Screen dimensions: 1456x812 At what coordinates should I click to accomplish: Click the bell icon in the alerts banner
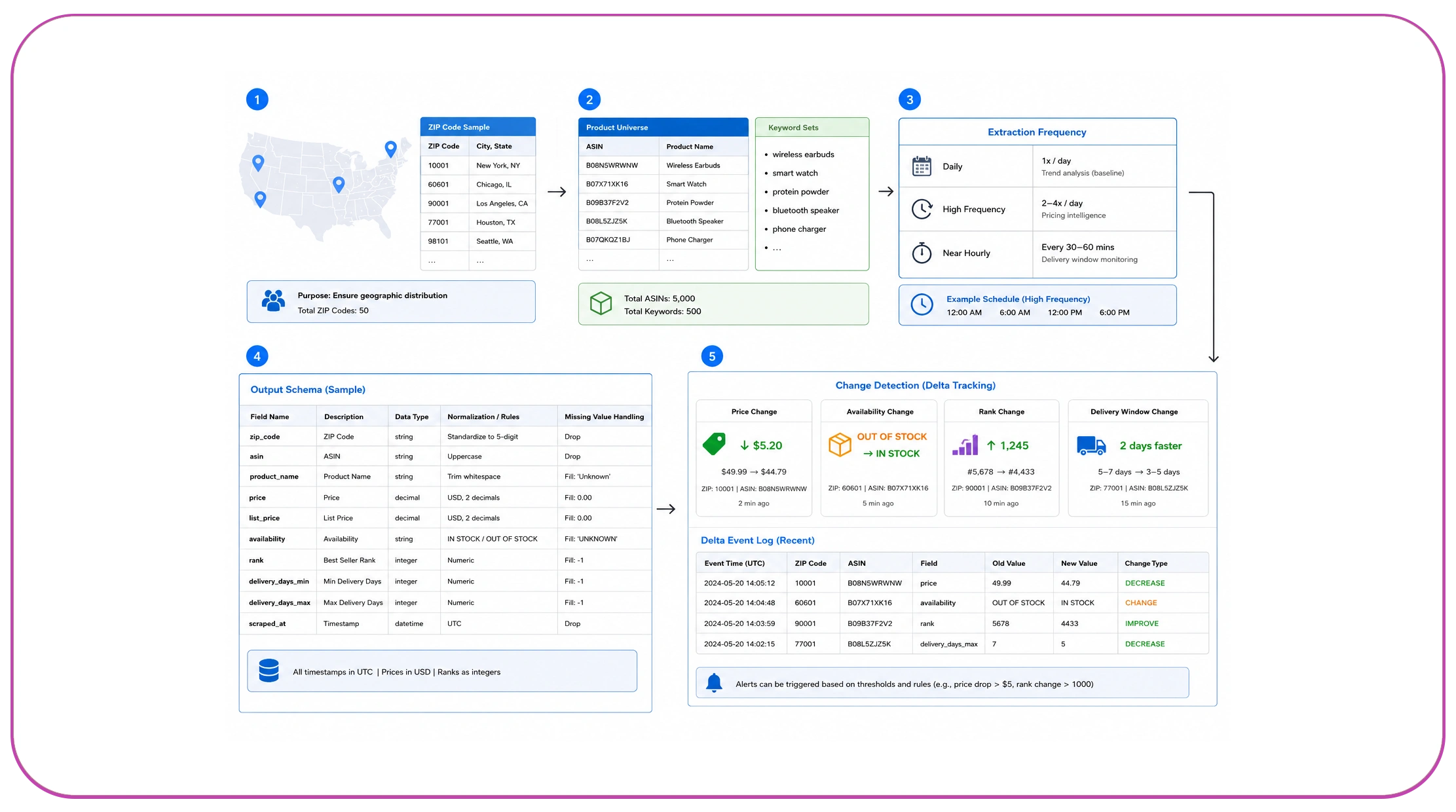coord(714,683)
